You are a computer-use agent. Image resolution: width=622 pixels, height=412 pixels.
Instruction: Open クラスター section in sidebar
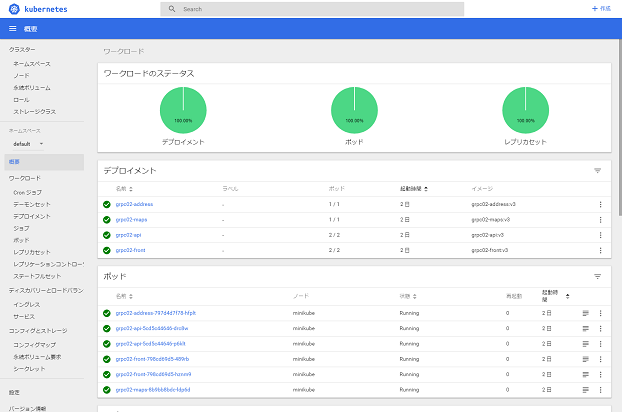22,50
